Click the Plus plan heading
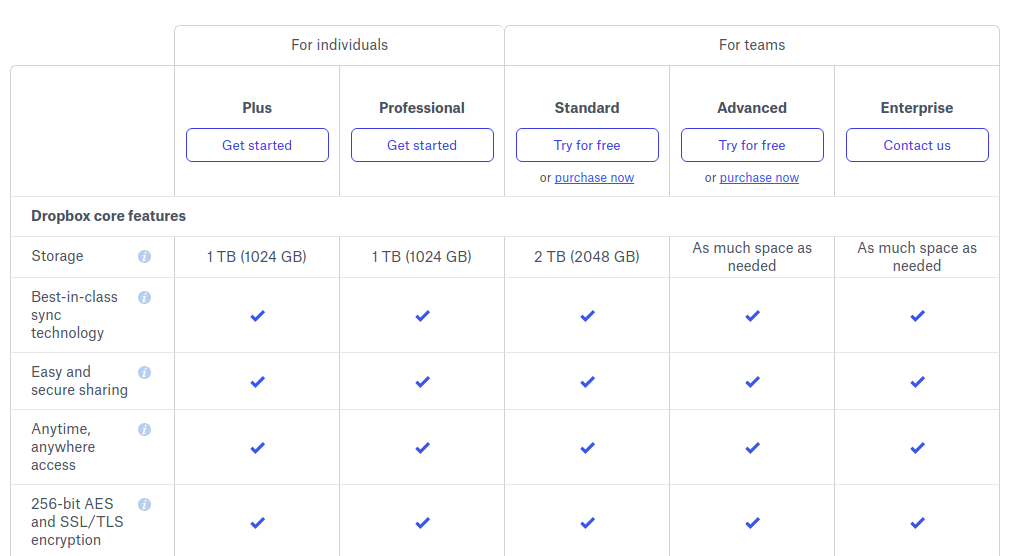 click(257, 108)
